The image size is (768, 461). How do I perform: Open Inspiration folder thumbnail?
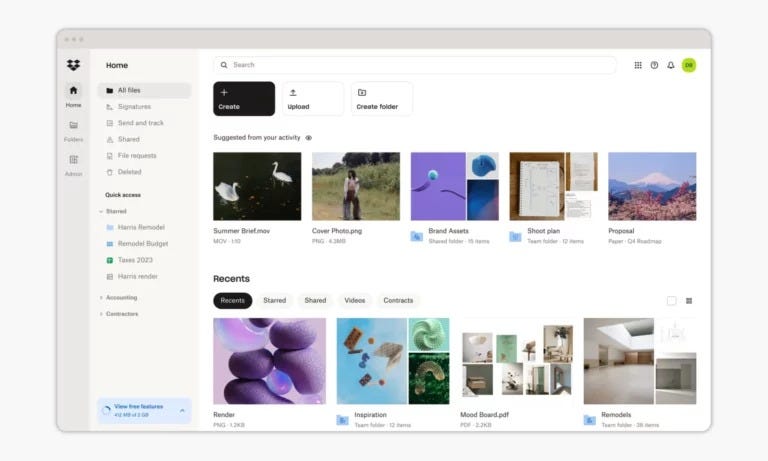393,361
